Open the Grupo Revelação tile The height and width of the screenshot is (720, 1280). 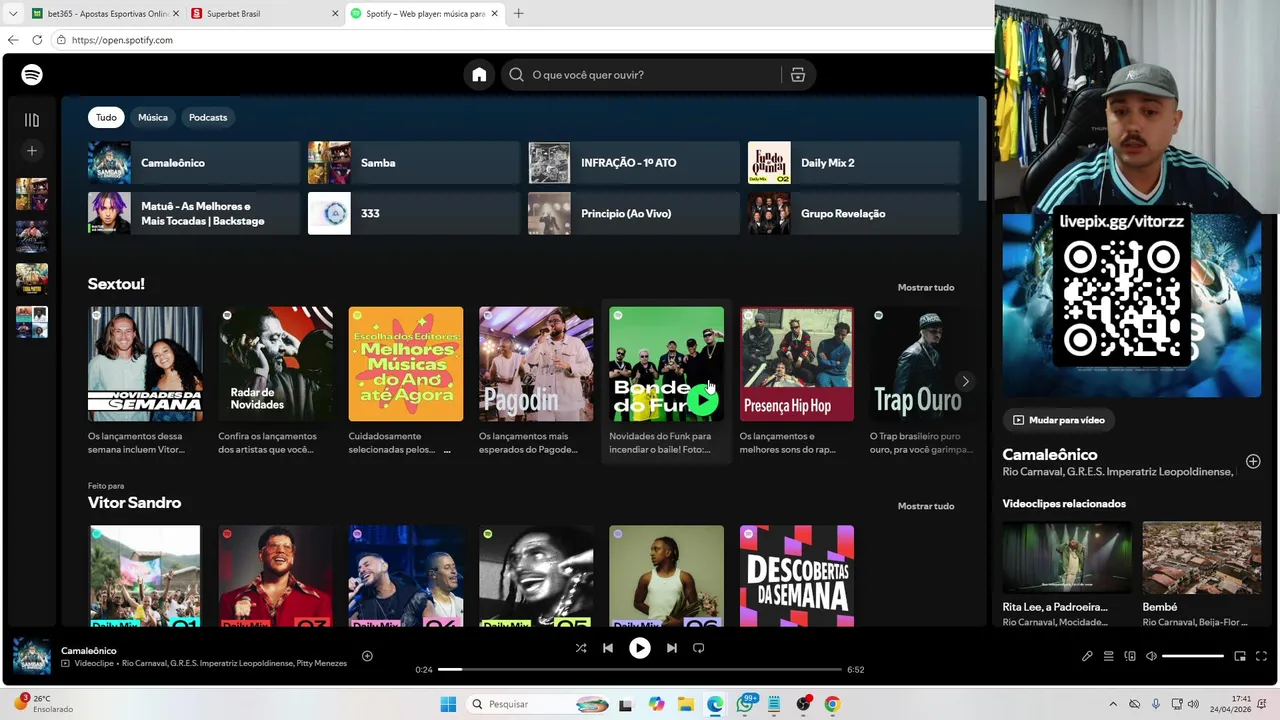click(853, 213)
